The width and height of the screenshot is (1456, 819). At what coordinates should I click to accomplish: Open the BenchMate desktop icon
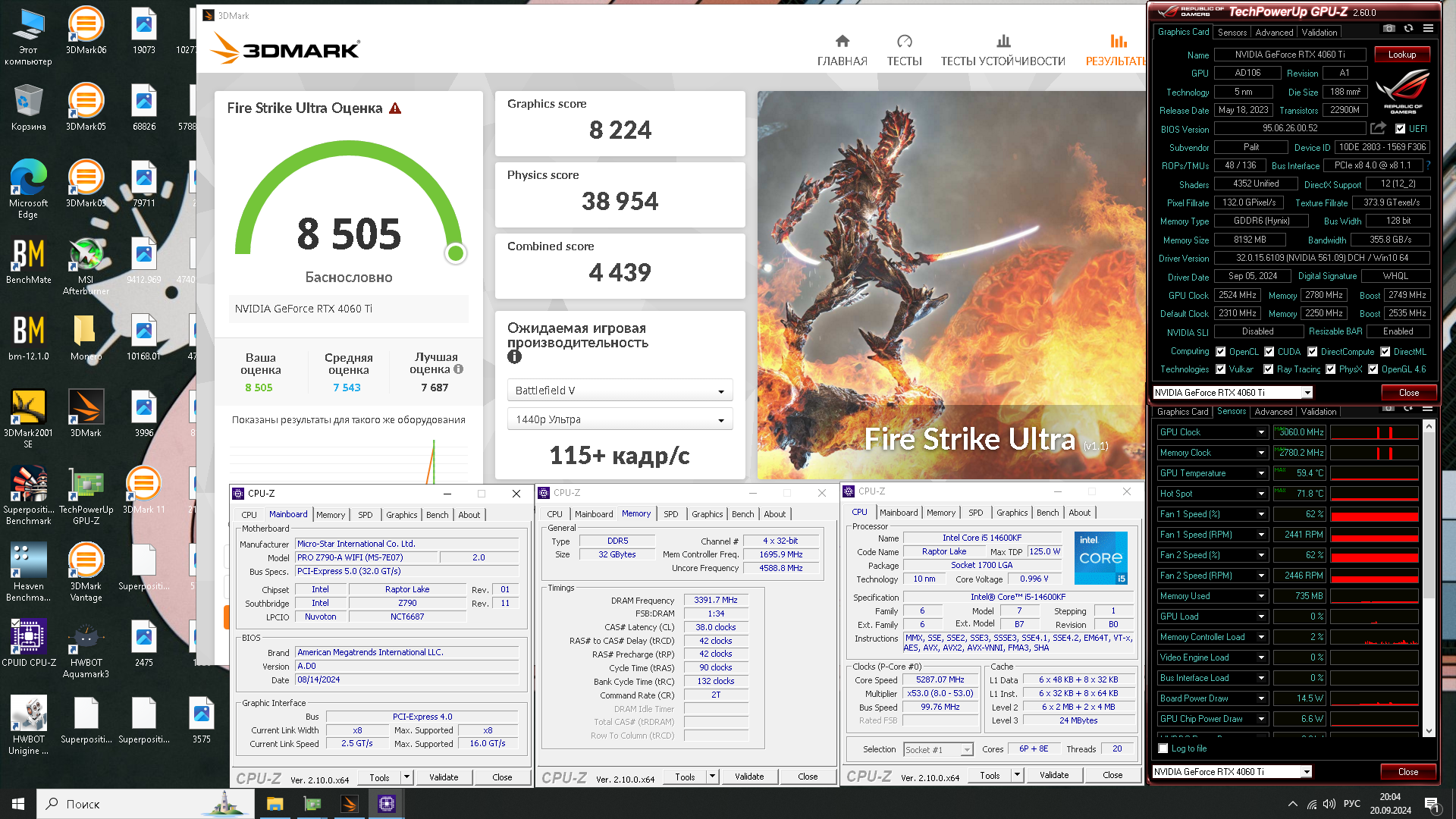28,260
